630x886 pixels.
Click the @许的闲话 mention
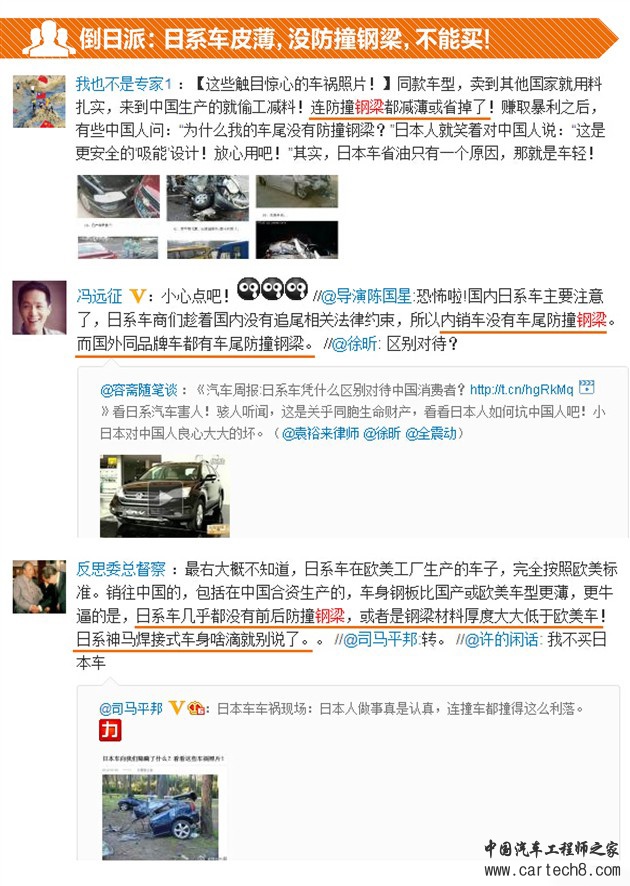[503, 640]
